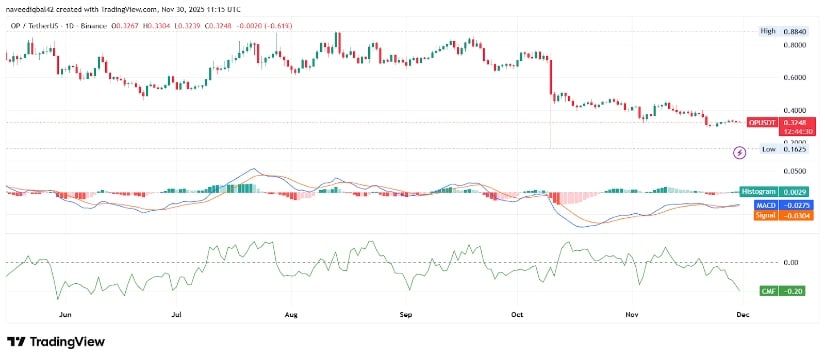825x360 pixels.
Task: Click the Jul label on time axis
Action: [177, 315]
